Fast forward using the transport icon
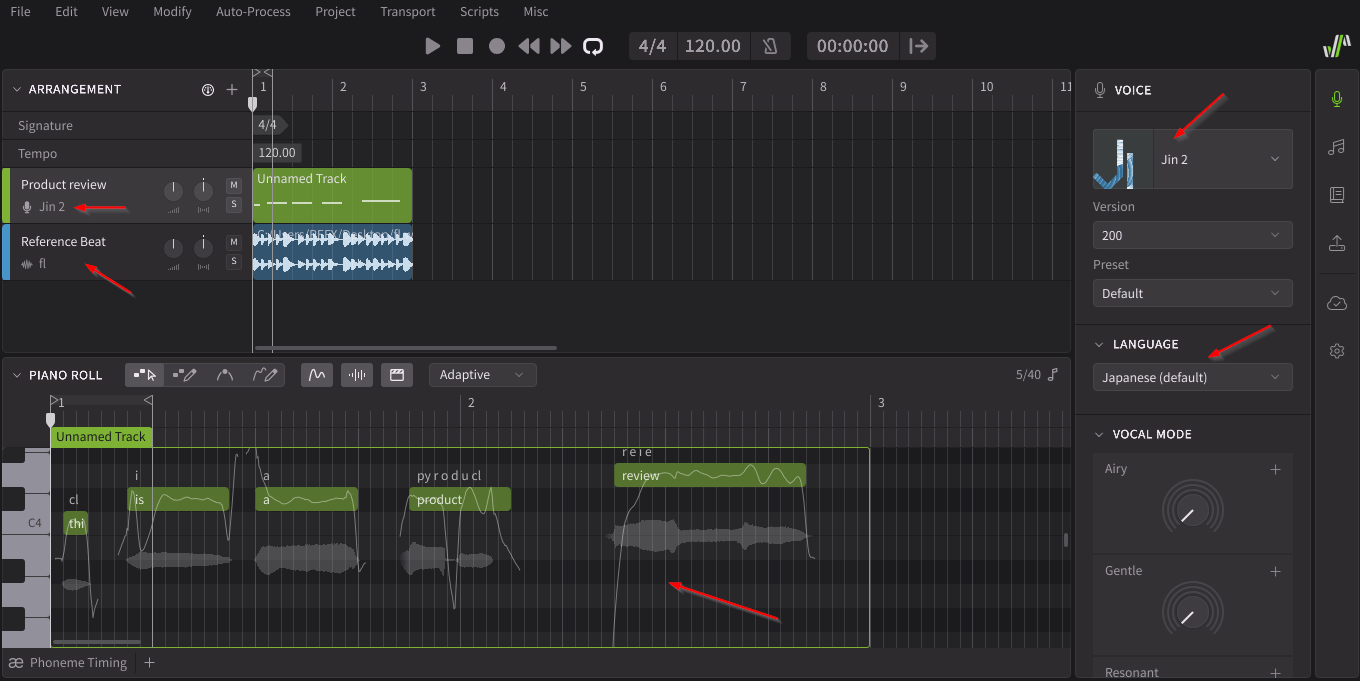 pos(561,46)
